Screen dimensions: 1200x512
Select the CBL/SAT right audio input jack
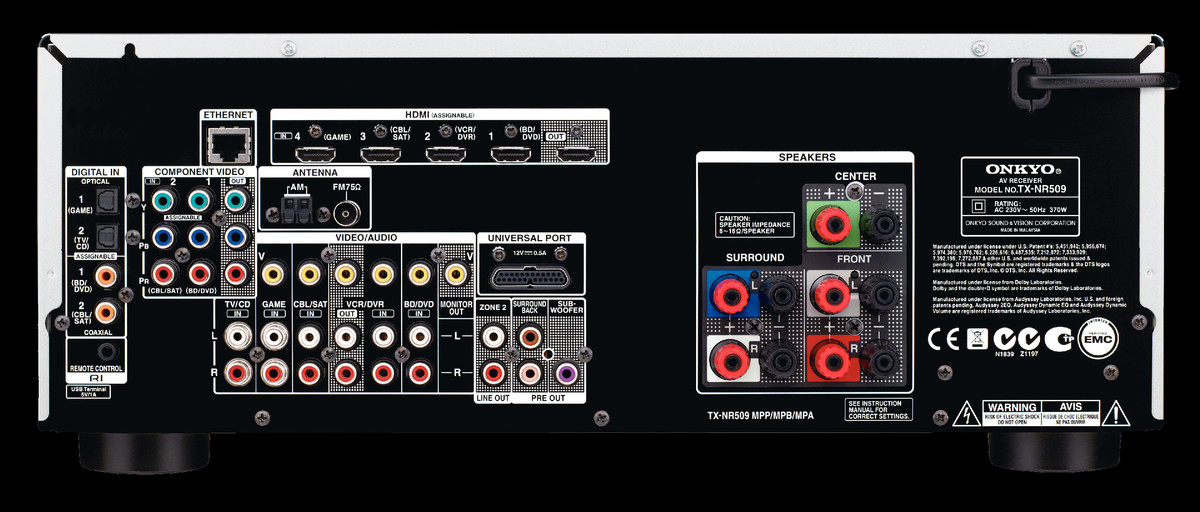[x=310, y=373]
